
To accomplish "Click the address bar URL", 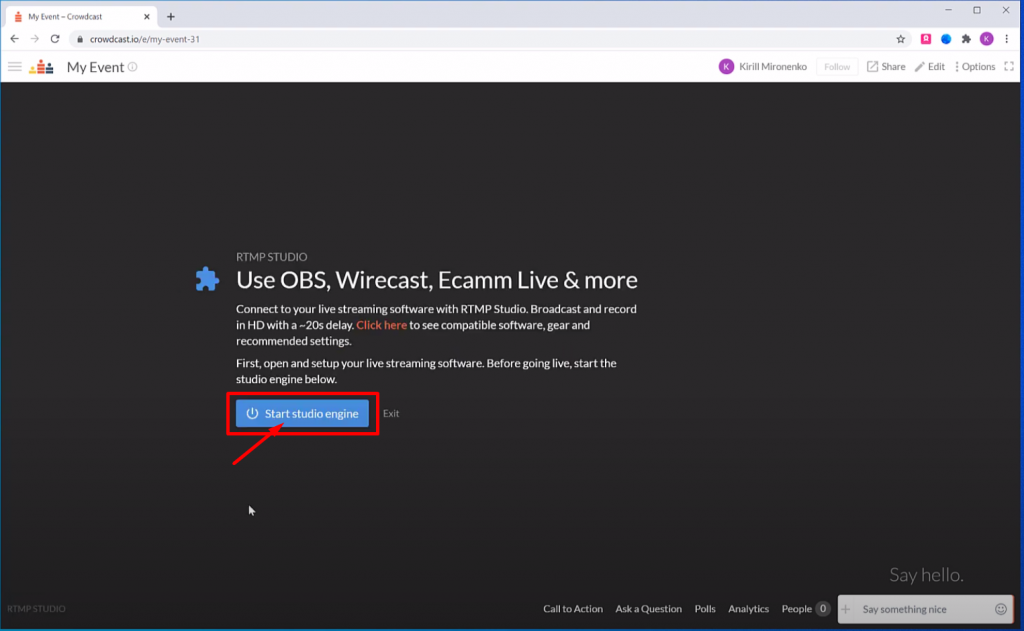I will pyautogui.click(x=144, y=39).
